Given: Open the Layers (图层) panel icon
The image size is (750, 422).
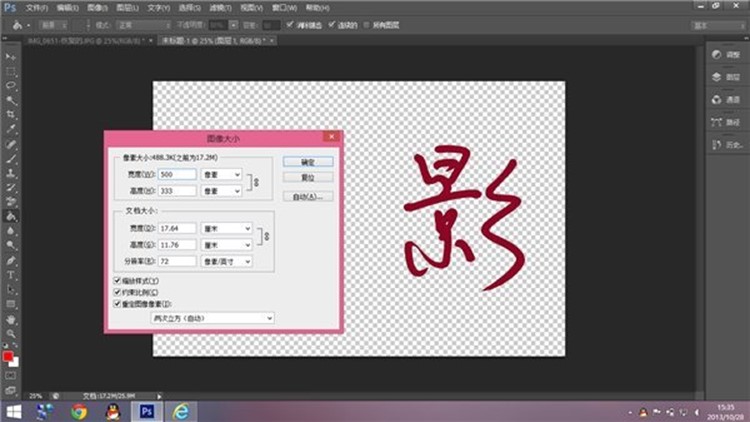Looking at the screenshot, I should tap(717, 77).
